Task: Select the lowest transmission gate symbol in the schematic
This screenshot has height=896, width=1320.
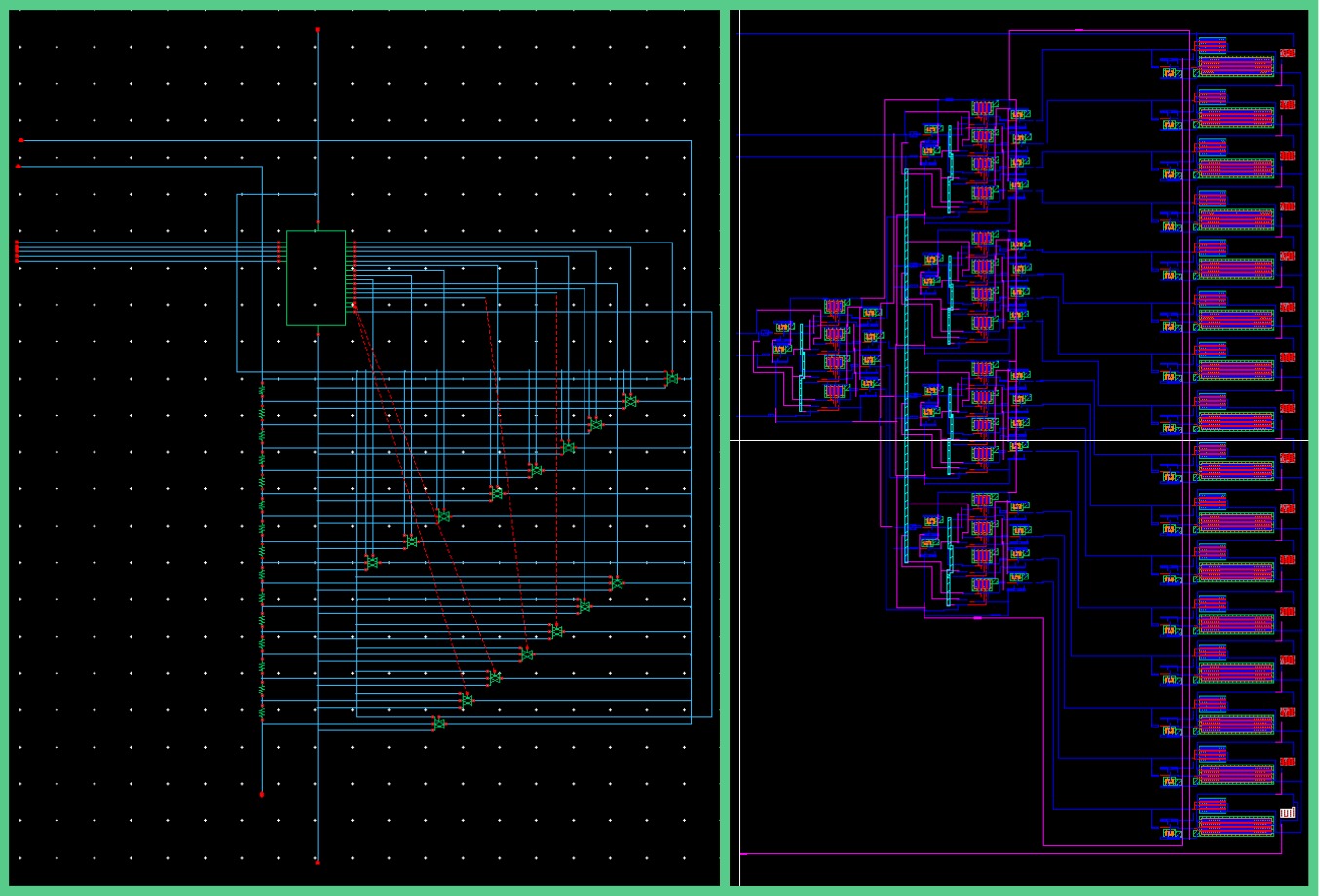Action: (438, 723)
